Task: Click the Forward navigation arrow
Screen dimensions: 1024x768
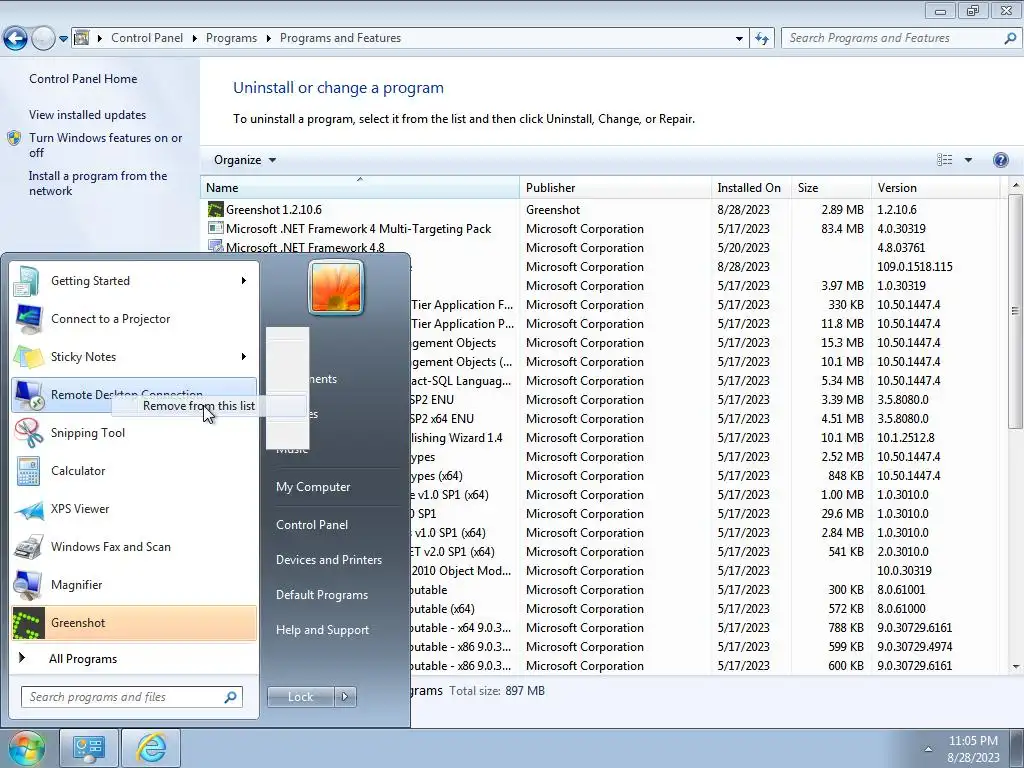Action: point(43,38)
